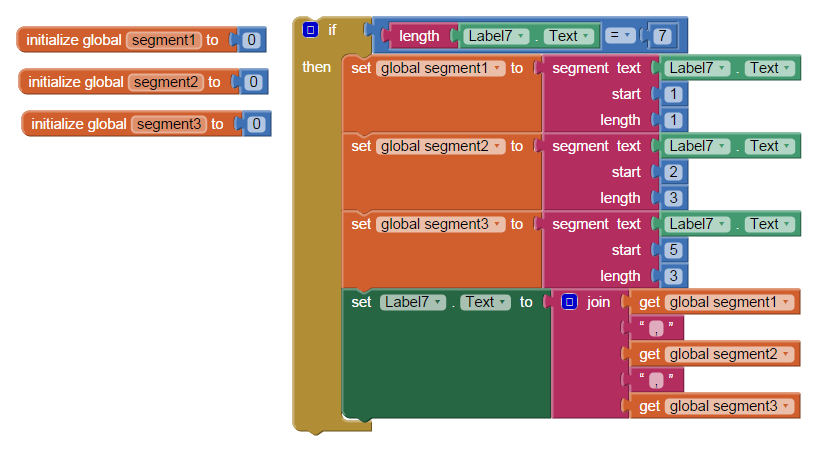This screenshot has width=825, height=453.
Task: Click the blue mutator icon on the join block
Action: 569,302
